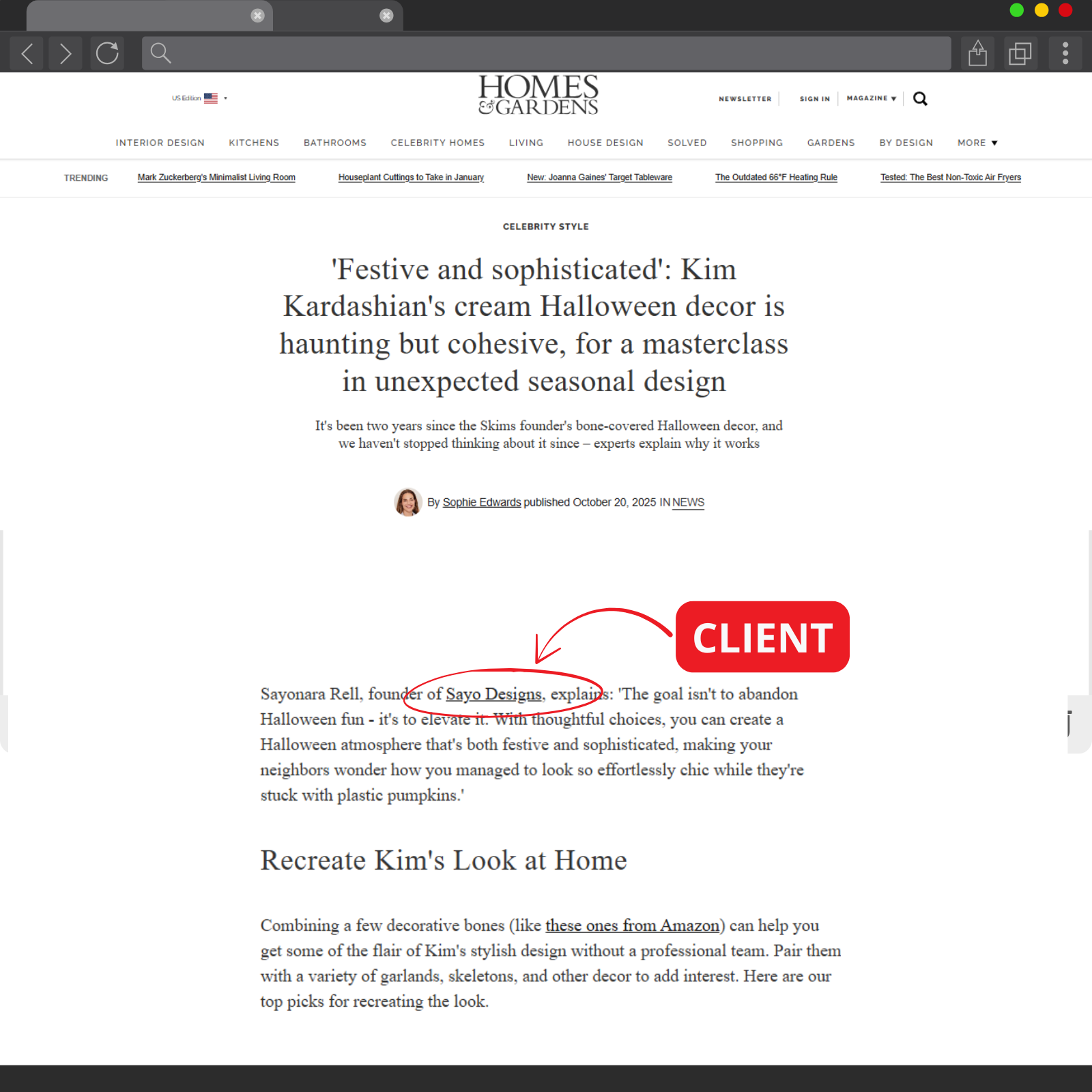Open the Outdated 66°F Heating Rule link

click(776, 177)
